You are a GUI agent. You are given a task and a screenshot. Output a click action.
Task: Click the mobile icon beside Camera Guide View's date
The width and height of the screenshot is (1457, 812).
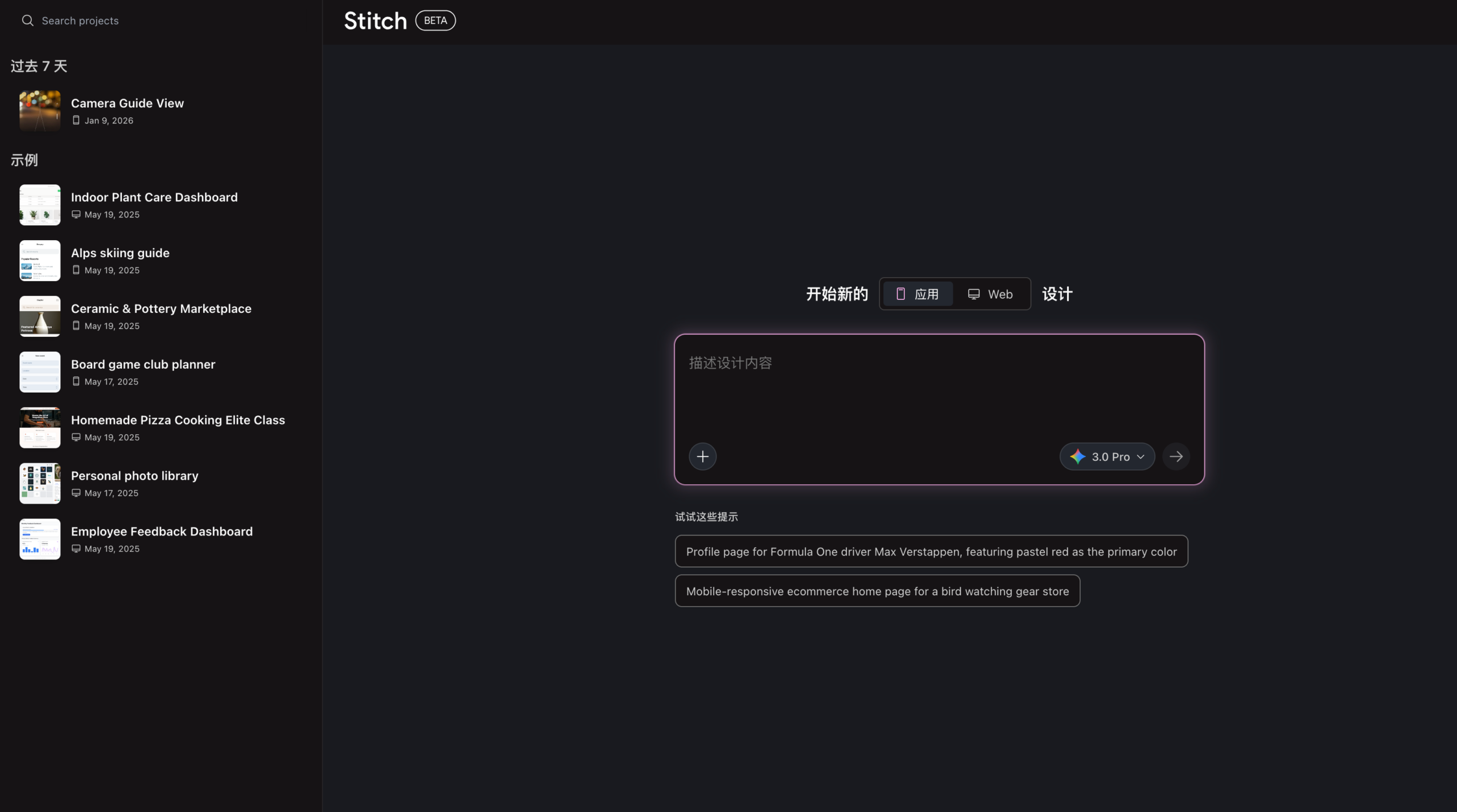[x=76, y=120]
